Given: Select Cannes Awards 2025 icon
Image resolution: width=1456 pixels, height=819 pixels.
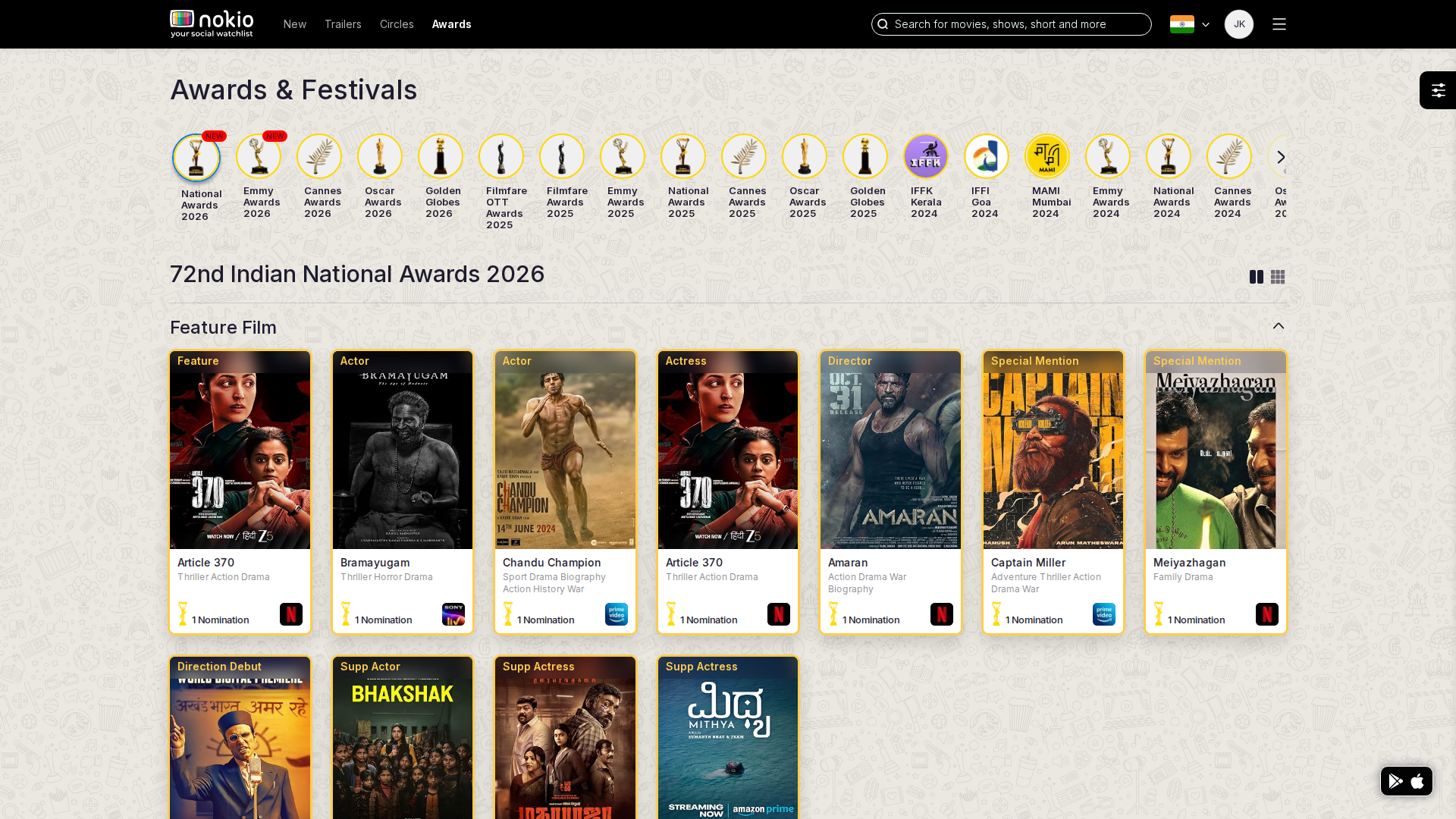Looking at the screenshot, I should tap(744, 156).
